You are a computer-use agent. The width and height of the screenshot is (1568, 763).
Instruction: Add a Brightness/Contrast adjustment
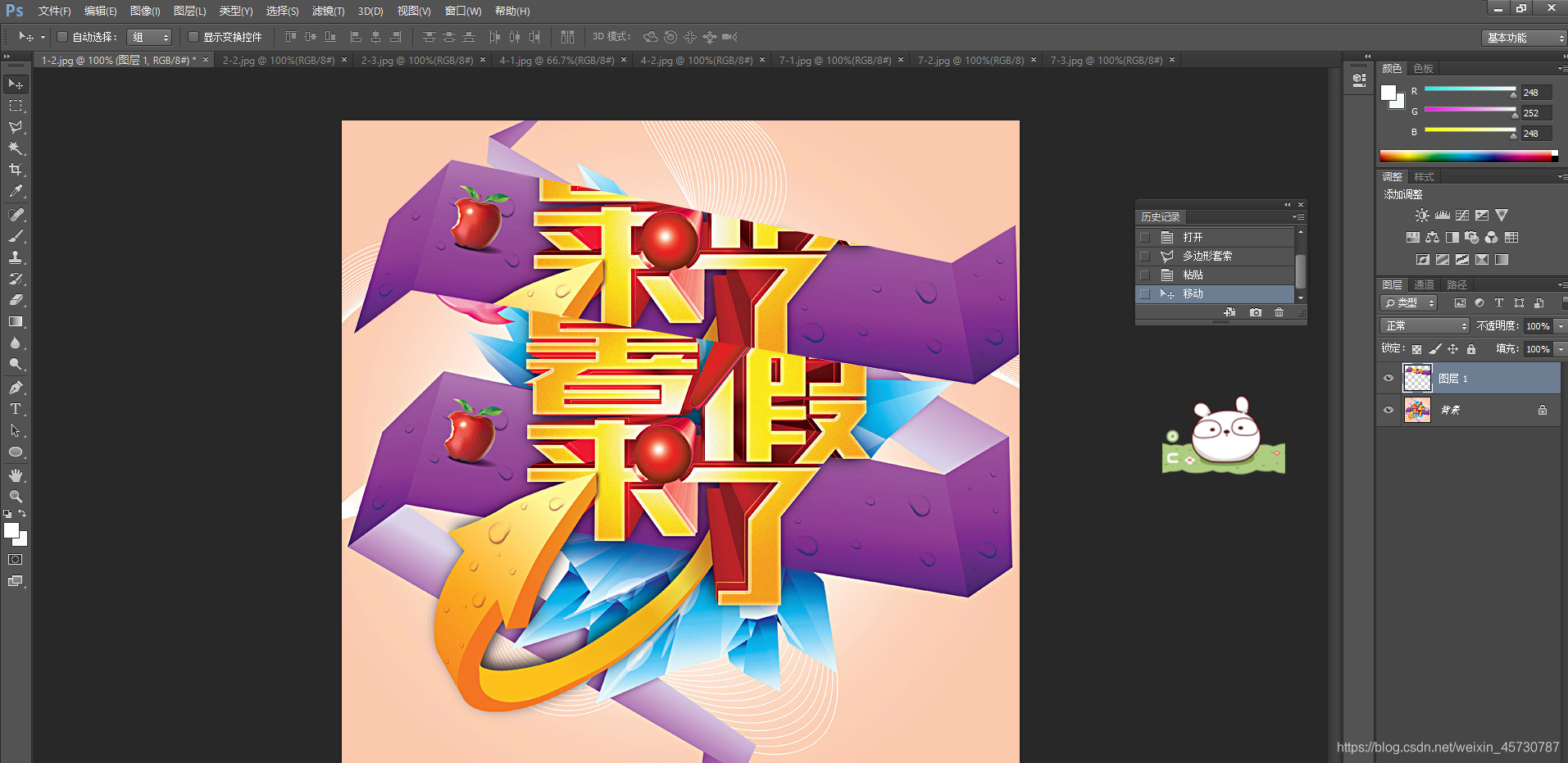pos(1422,216)
